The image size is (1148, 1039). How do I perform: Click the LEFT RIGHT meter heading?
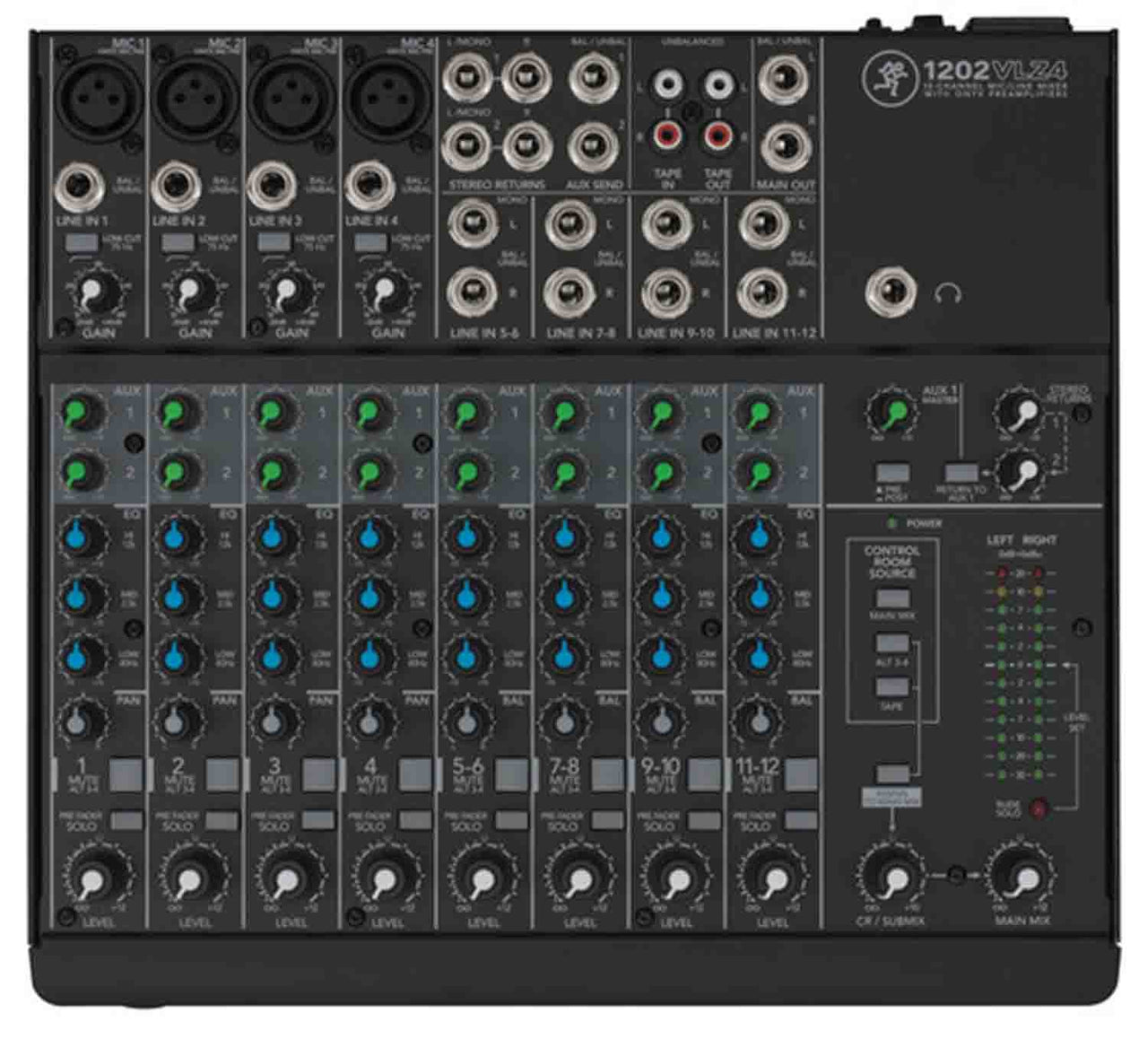click(1021, 540)
